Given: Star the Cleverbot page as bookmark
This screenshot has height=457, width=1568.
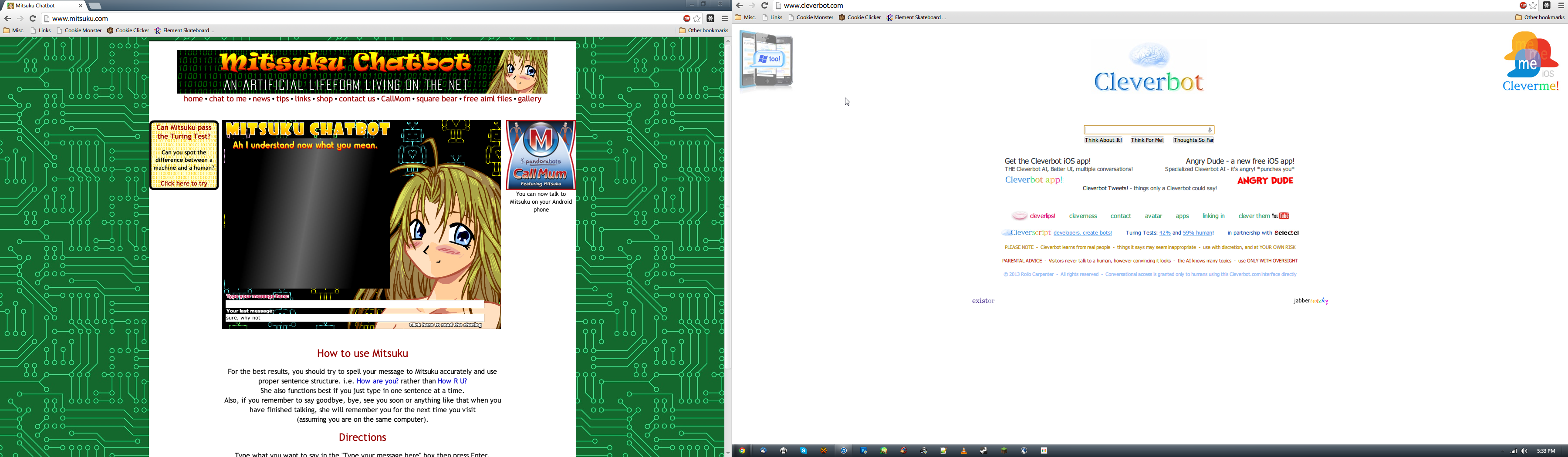Looking at the screenshot, I should pyautogui.click(x=1533, y=6).
